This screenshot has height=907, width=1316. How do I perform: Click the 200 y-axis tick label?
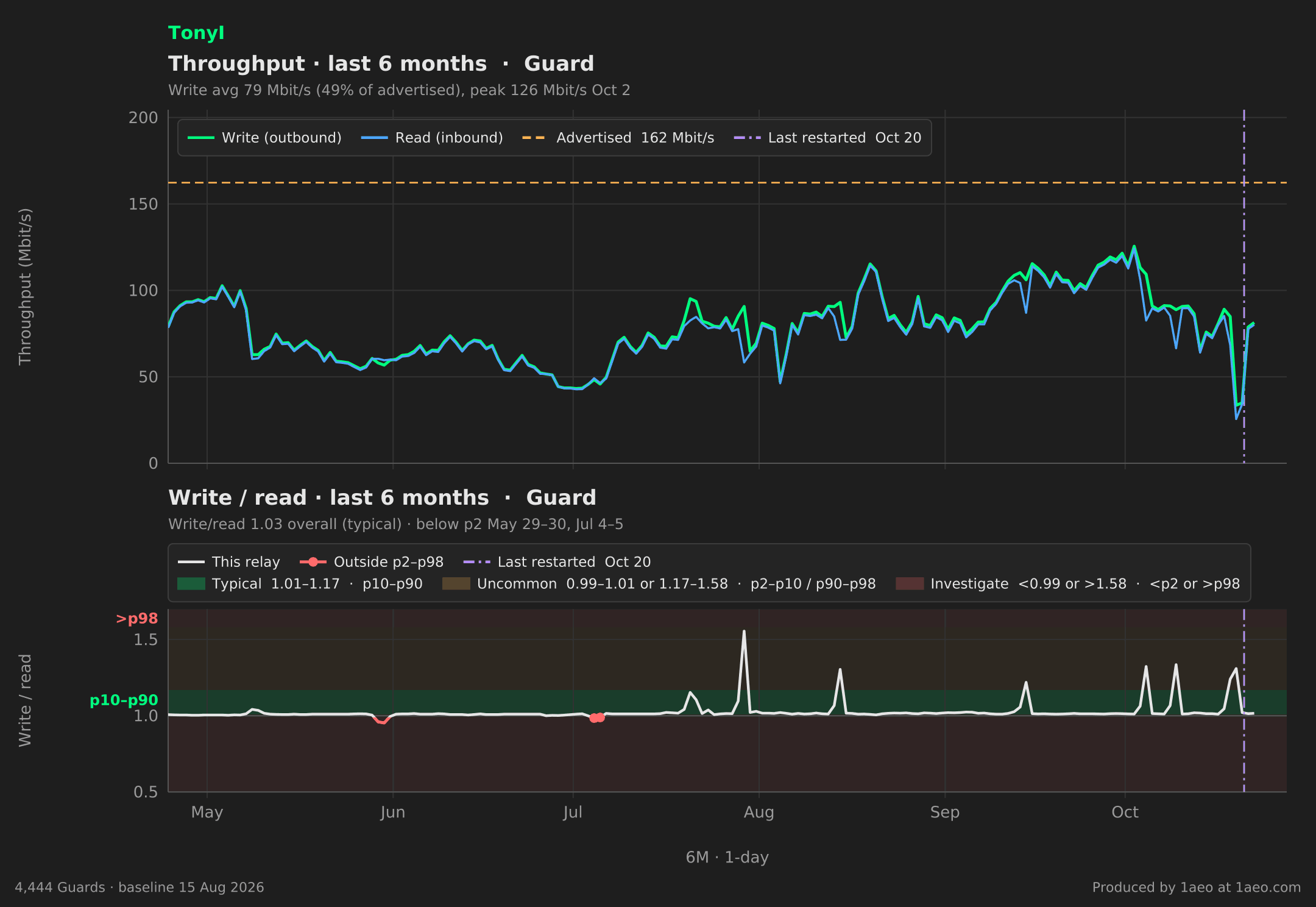click(143, 118)
